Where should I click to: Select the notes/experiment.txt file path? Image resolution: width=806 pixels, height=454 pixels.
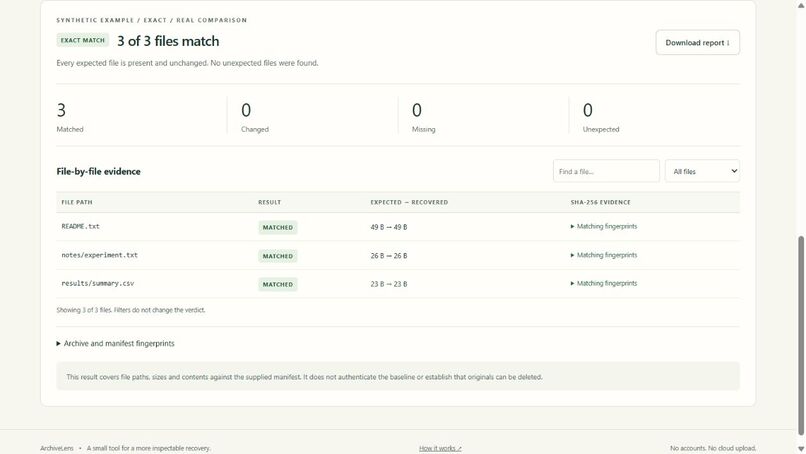point(100,255)
